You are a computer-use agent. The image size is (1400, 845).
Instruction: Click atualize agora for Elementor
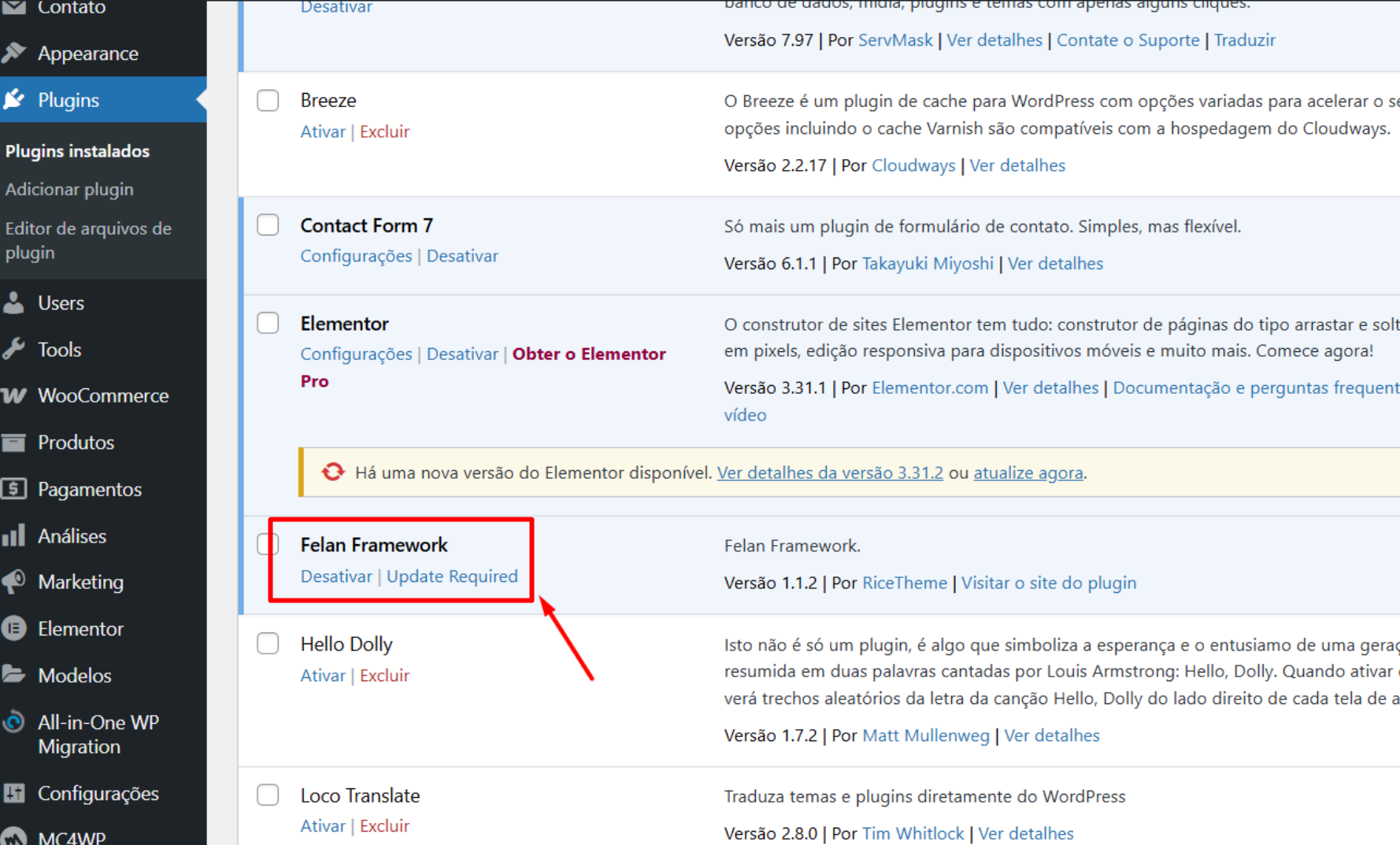point(1028,473)
